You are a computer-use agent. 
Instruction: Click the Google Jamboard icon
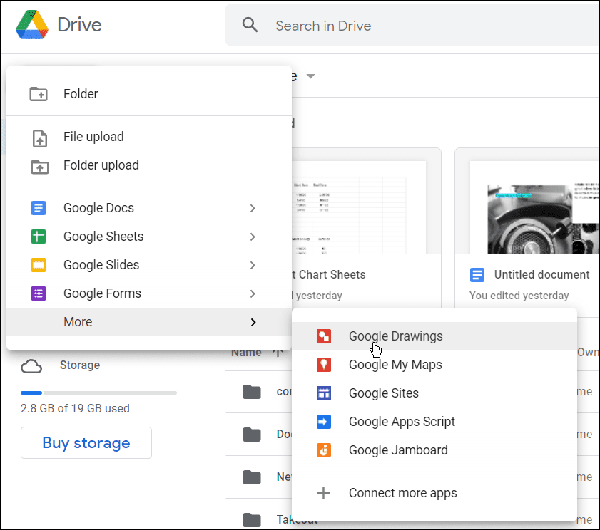pos(324,450)
